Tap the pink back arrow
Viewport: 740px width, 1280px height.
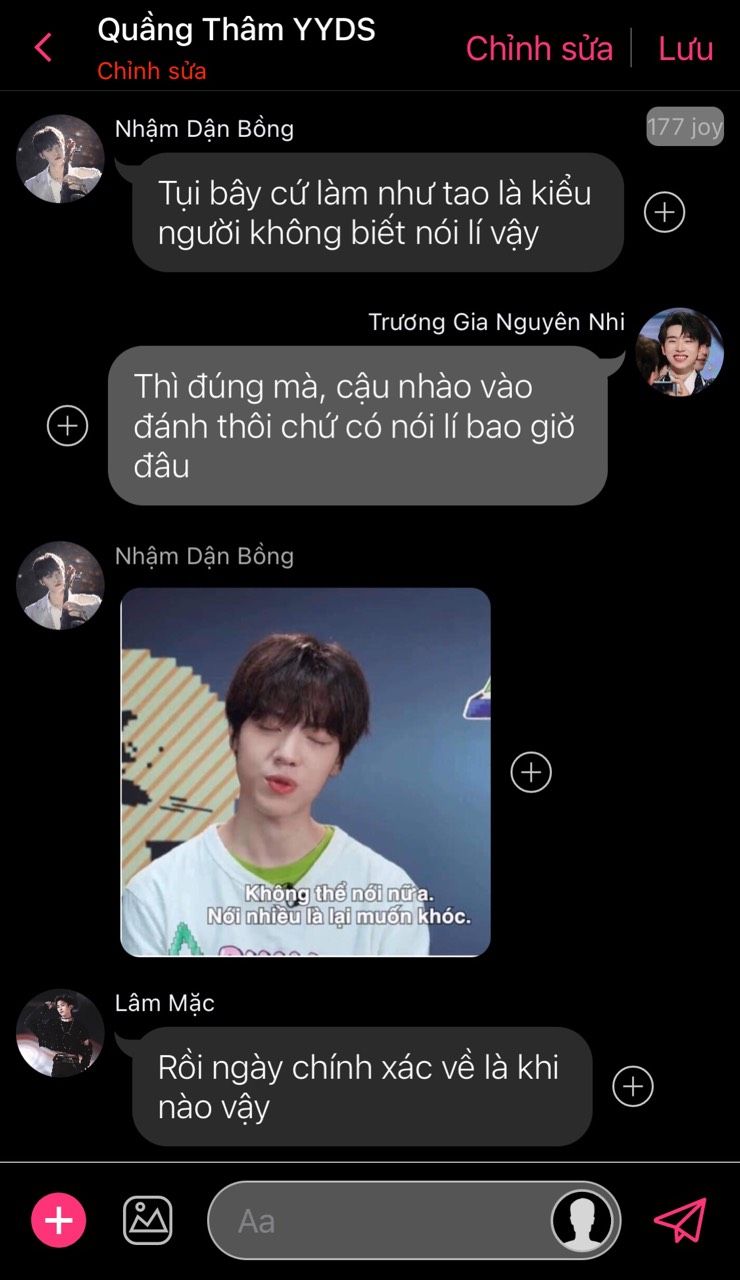42,47
